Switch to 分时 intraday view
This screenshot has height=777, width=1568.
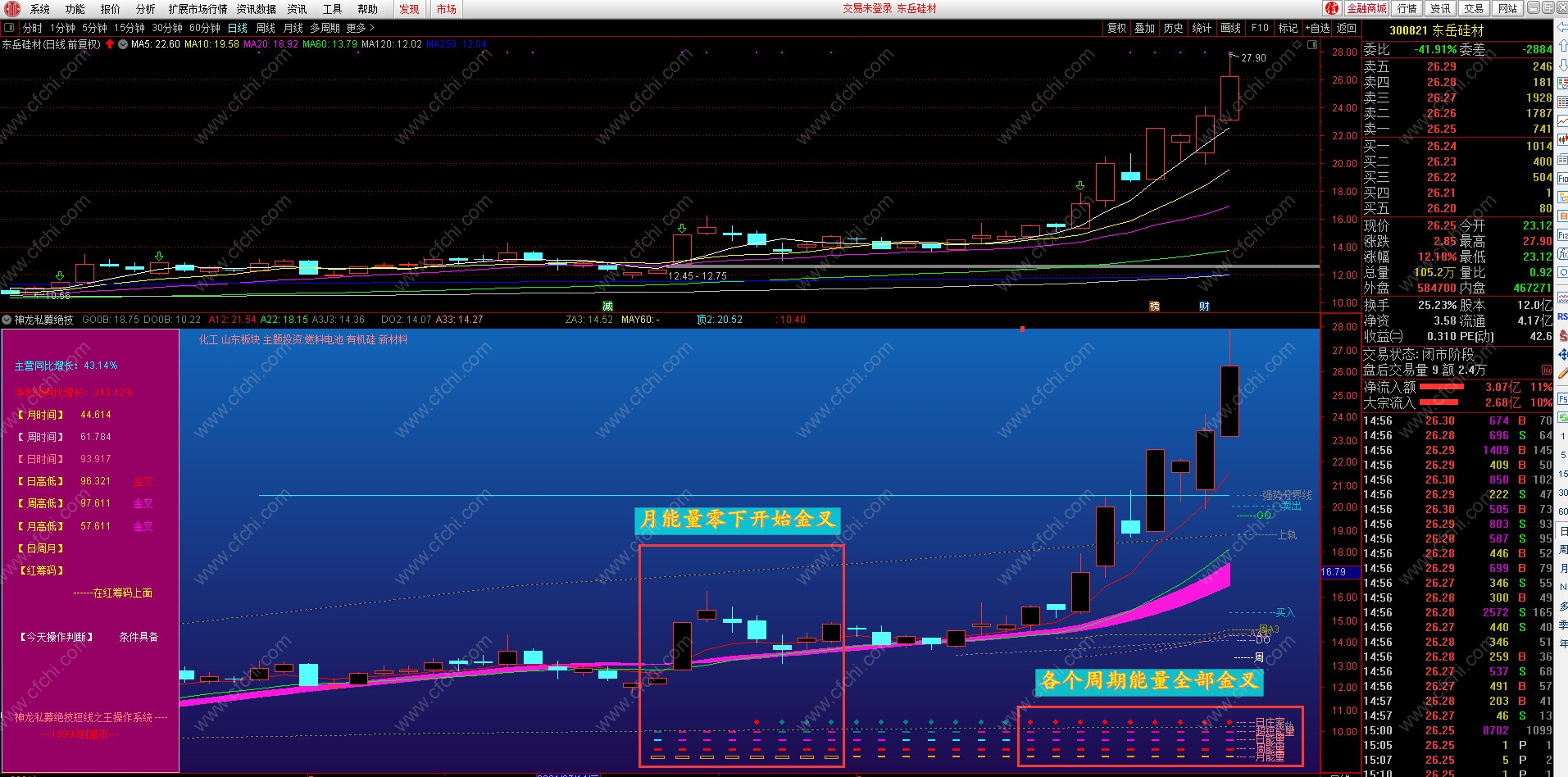pos(33,28)
